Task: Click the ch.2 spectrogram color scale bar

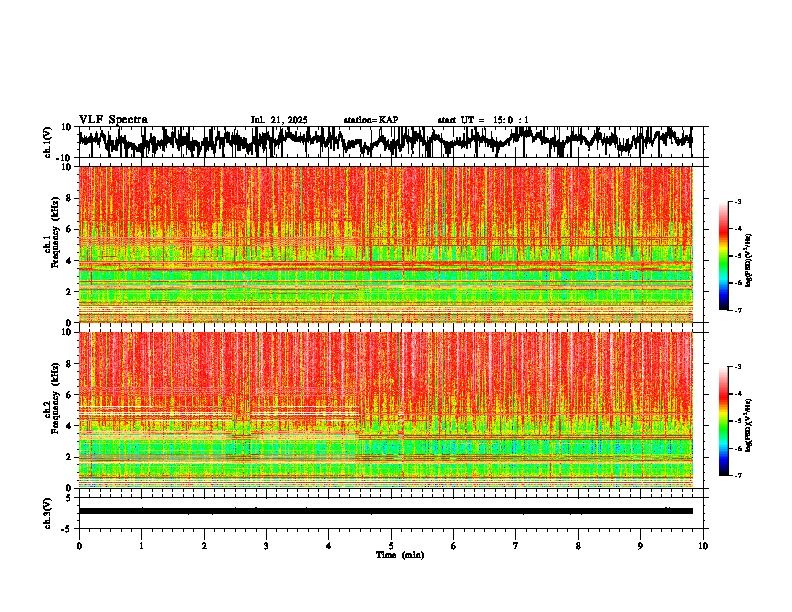Action: (724, 421)
